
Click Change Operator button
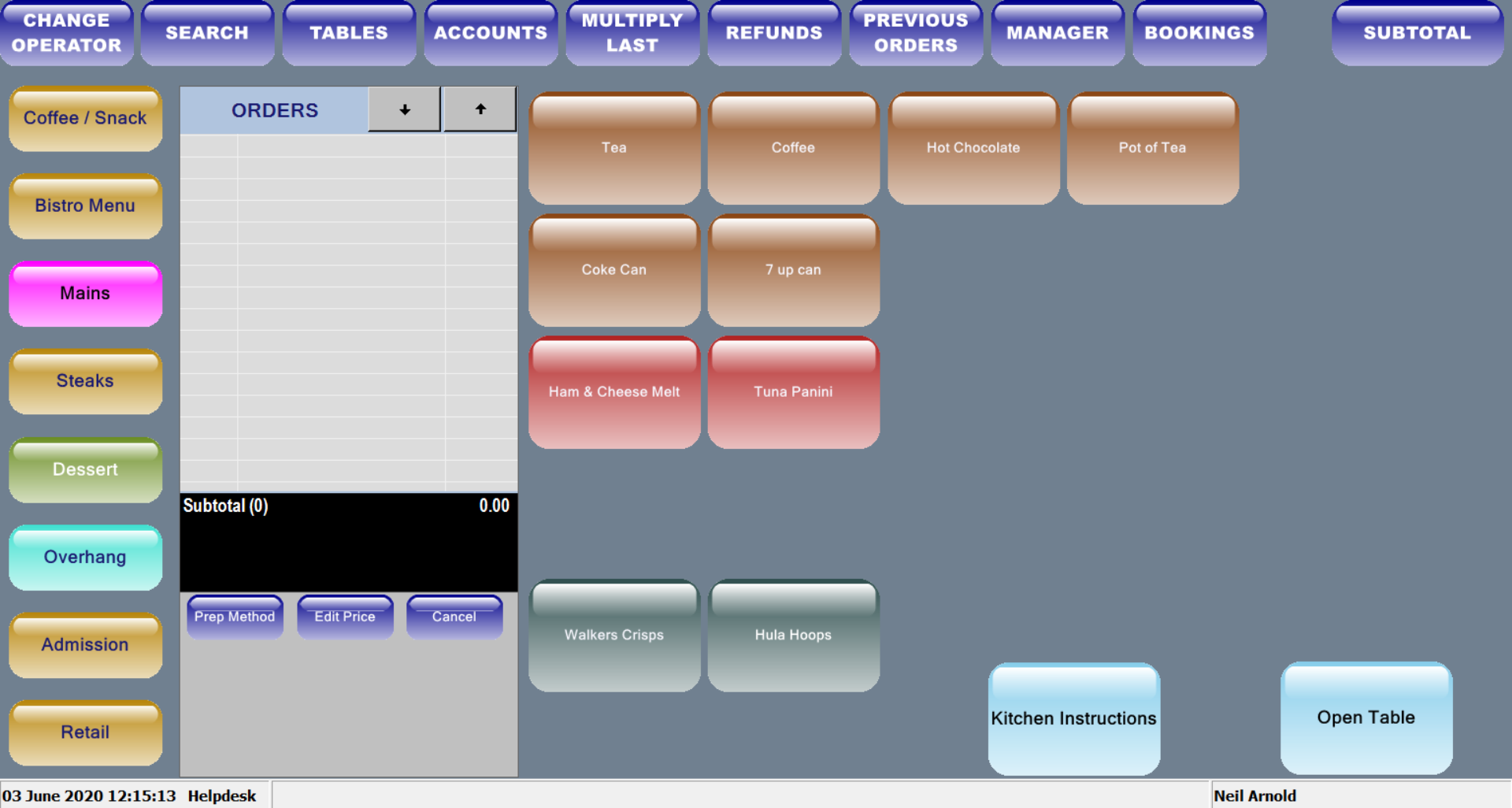coord(67,33)
